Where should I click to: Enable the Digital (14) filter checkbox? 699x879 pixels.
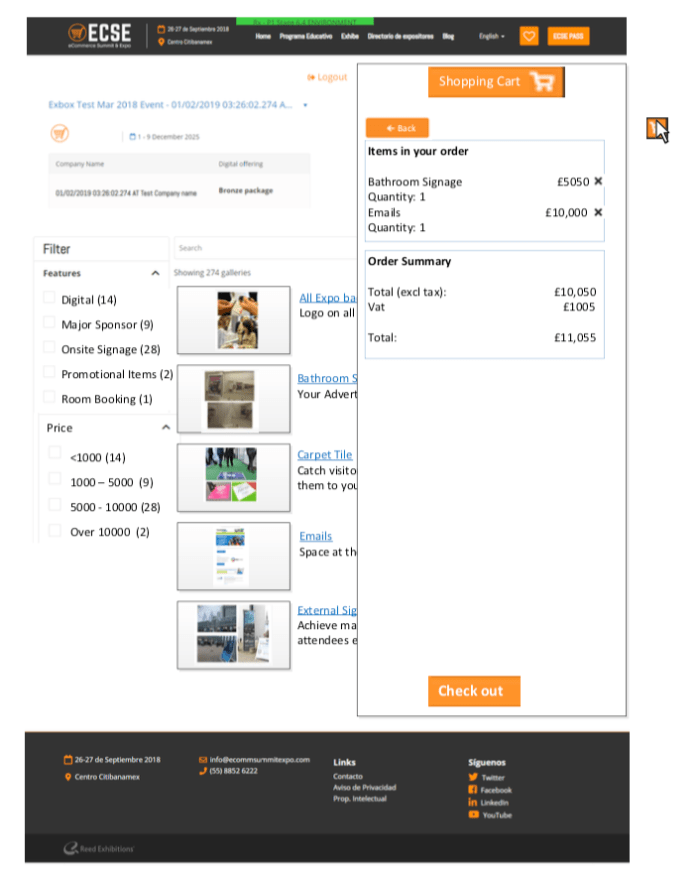click(x=49, y=298)
